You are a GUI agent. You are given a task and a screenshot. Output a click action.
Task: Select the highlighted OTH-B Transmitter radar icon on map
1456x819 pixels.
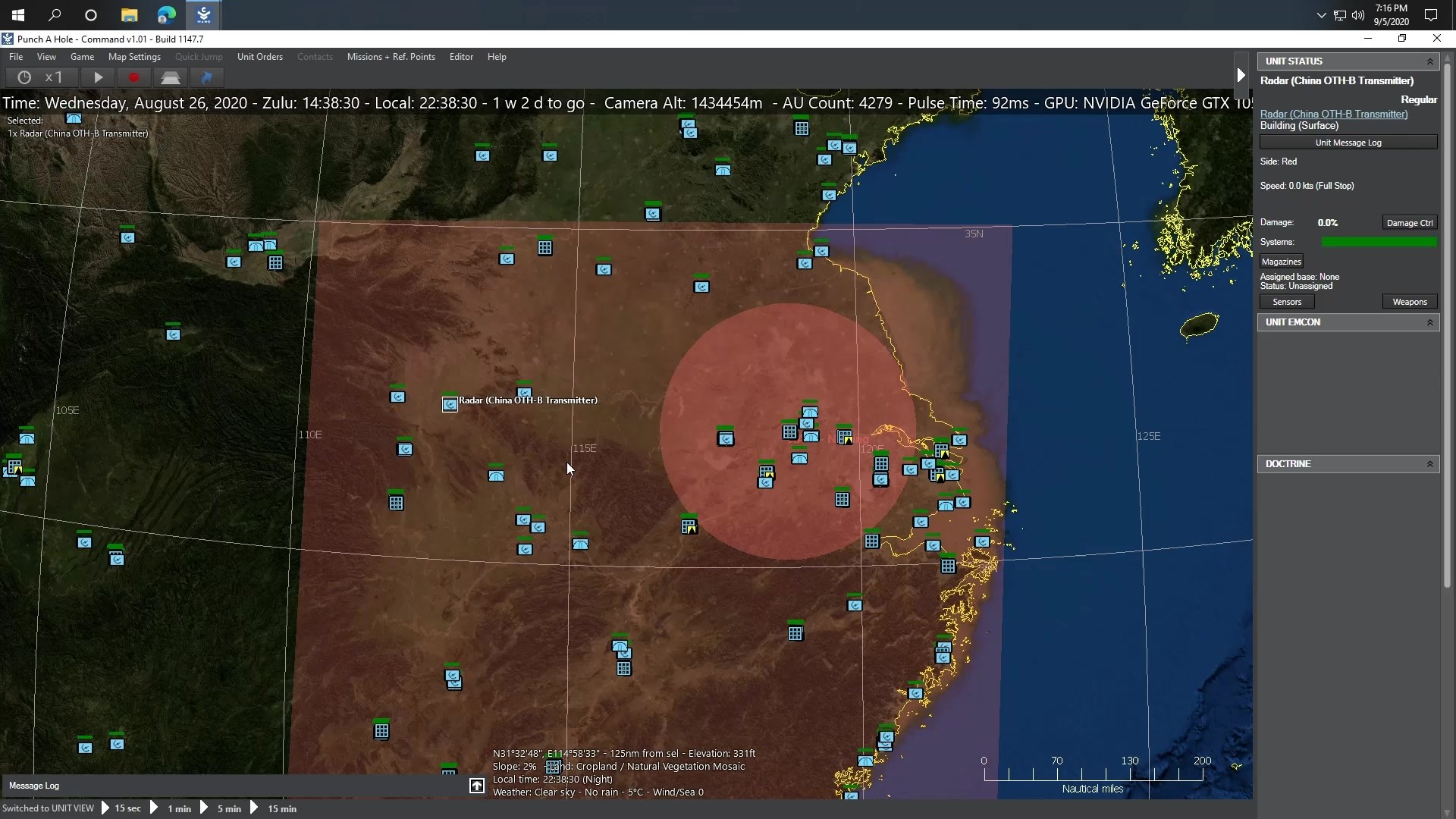[450, 404]
